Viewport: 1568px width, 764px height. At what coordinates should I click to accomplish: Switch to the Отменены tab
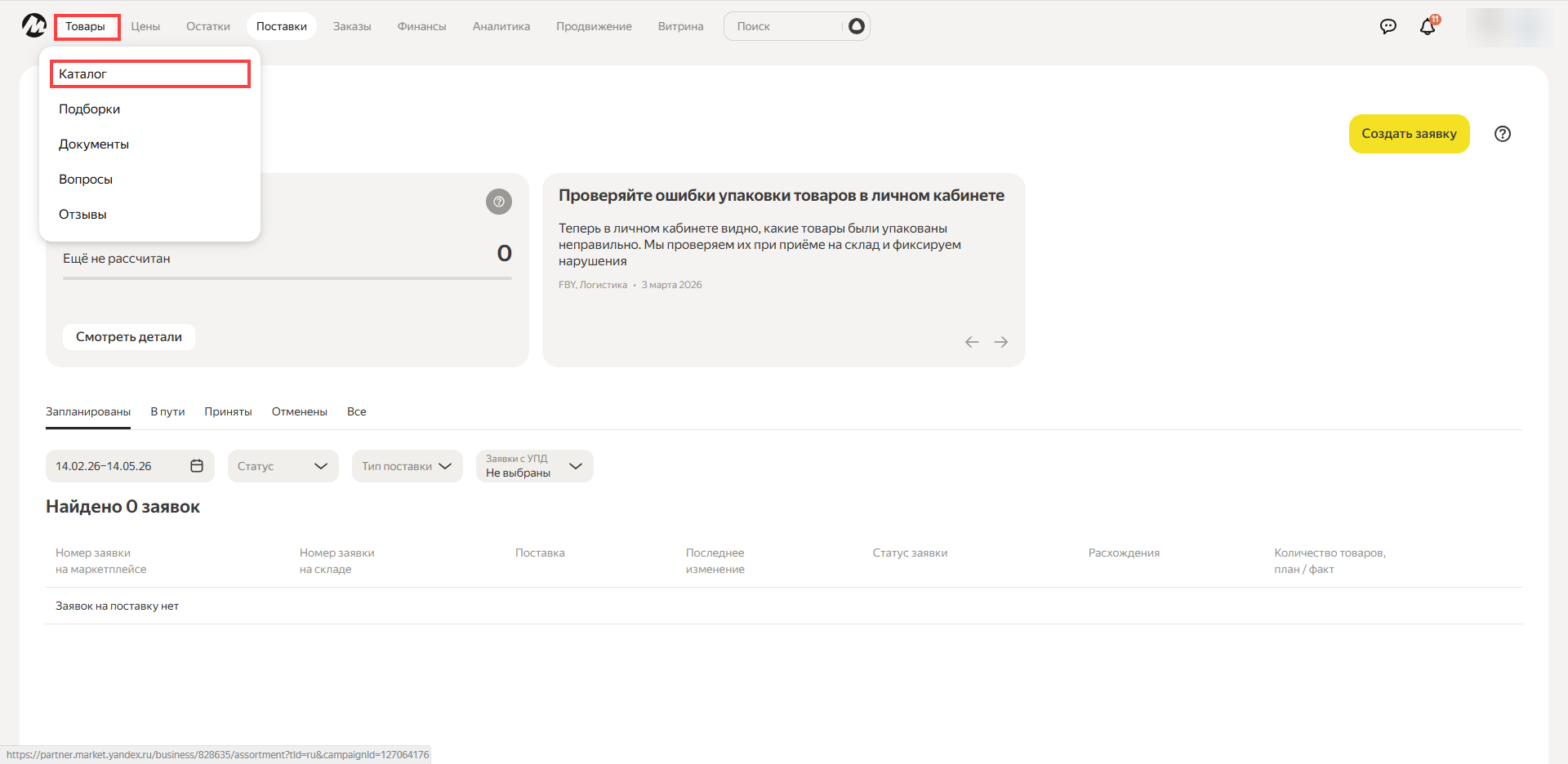[299, 412]
